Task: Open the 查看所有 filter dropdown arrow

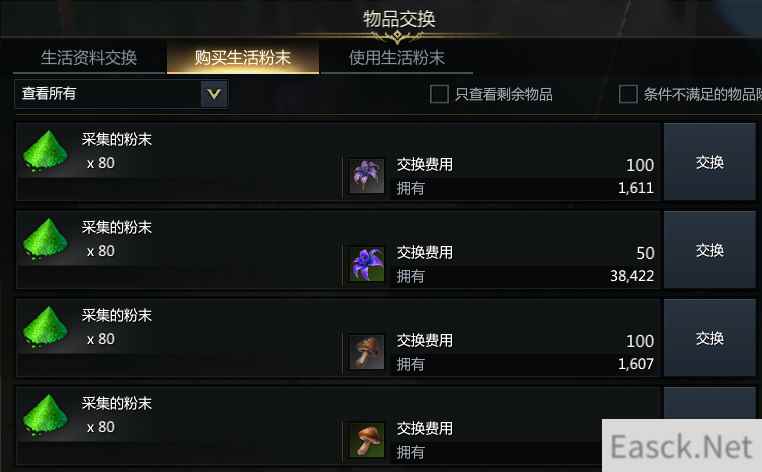Action: coord(214,94)
